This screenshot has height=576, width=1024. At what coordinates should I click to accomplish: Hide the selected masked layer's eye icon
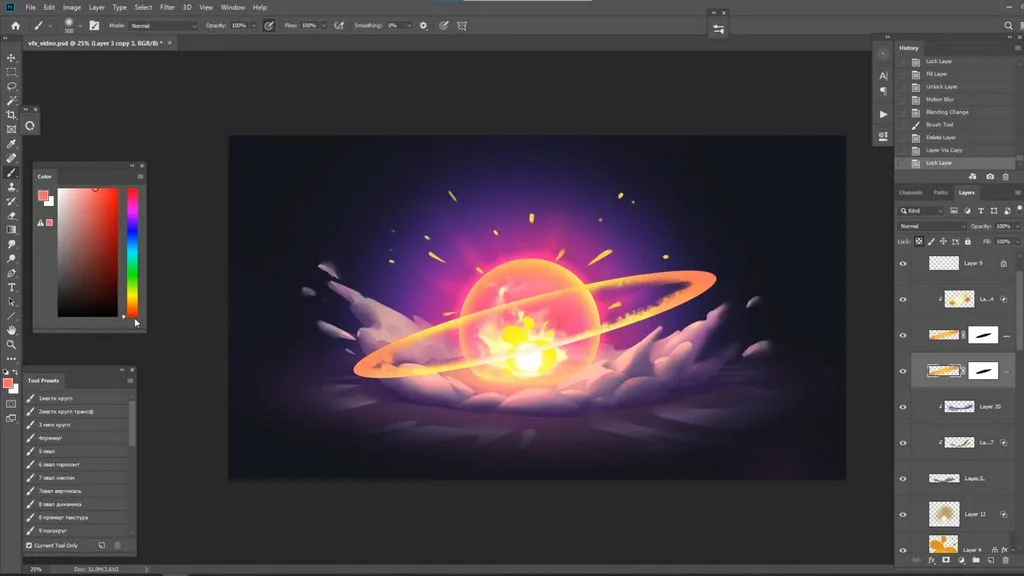pos(903,371)
